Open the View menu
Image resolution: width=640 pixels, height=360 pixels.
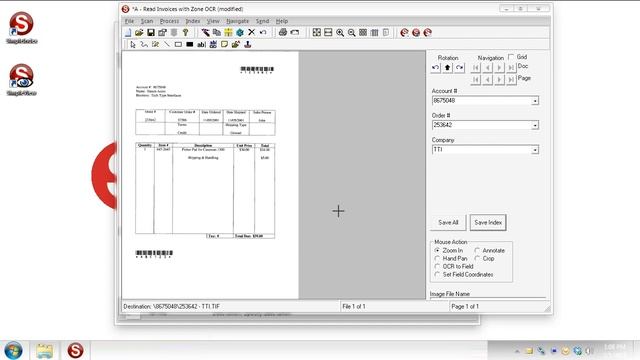coord(213,21)
